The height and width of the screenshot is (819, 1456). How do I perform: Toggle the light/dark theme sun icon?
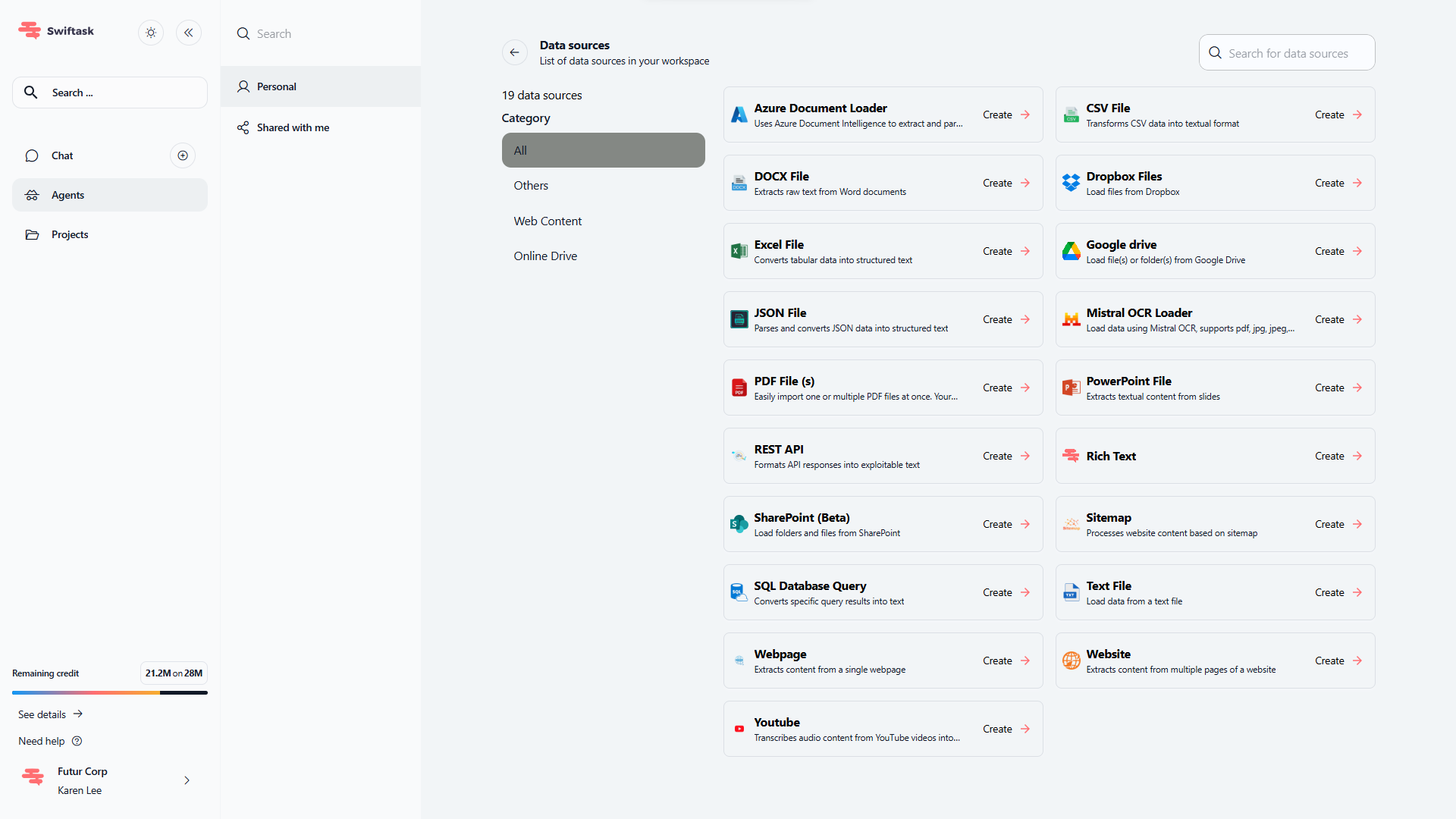click(151, 33)
